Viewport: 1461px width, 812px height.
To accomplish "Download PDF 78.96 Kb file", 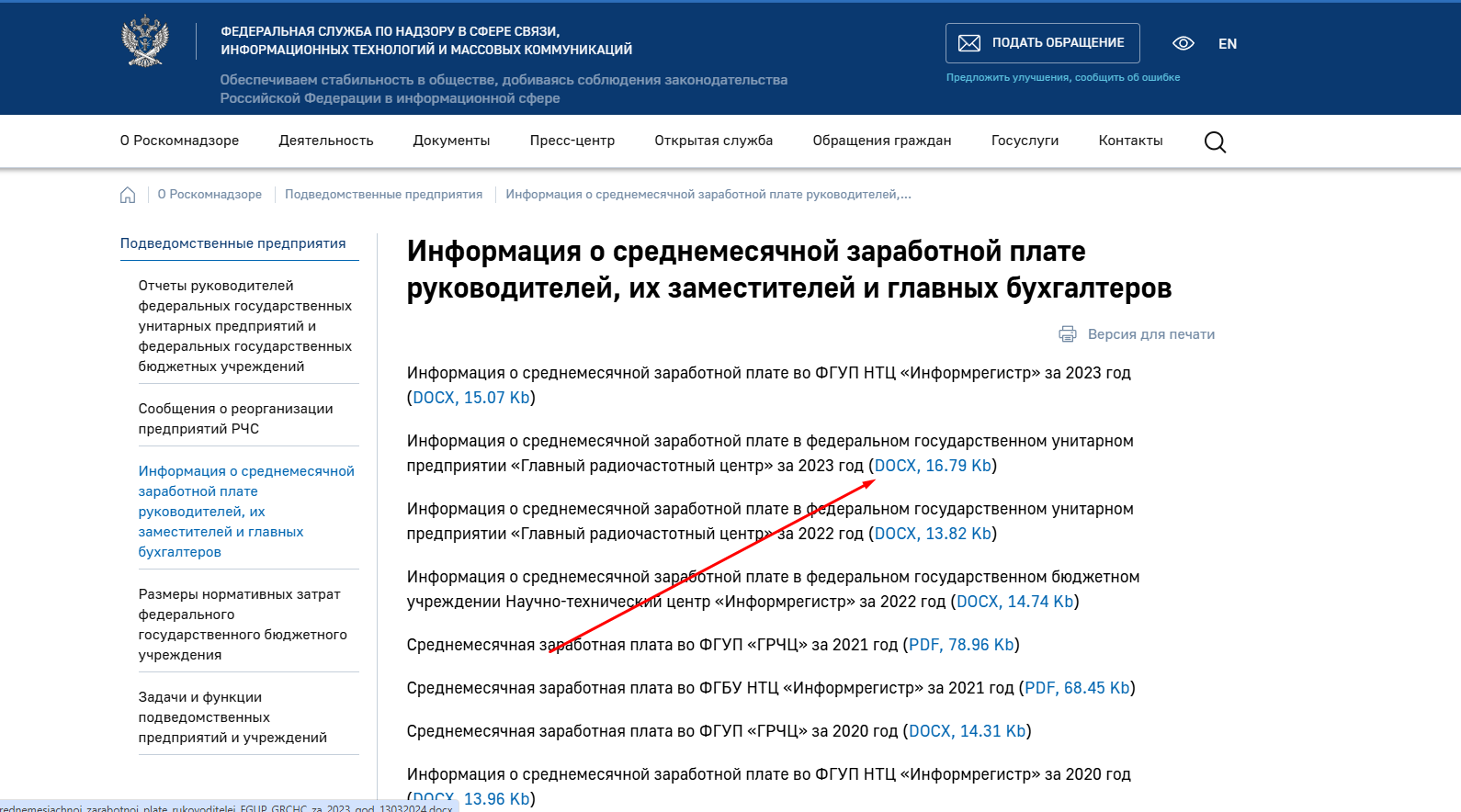I will point(961,645).
